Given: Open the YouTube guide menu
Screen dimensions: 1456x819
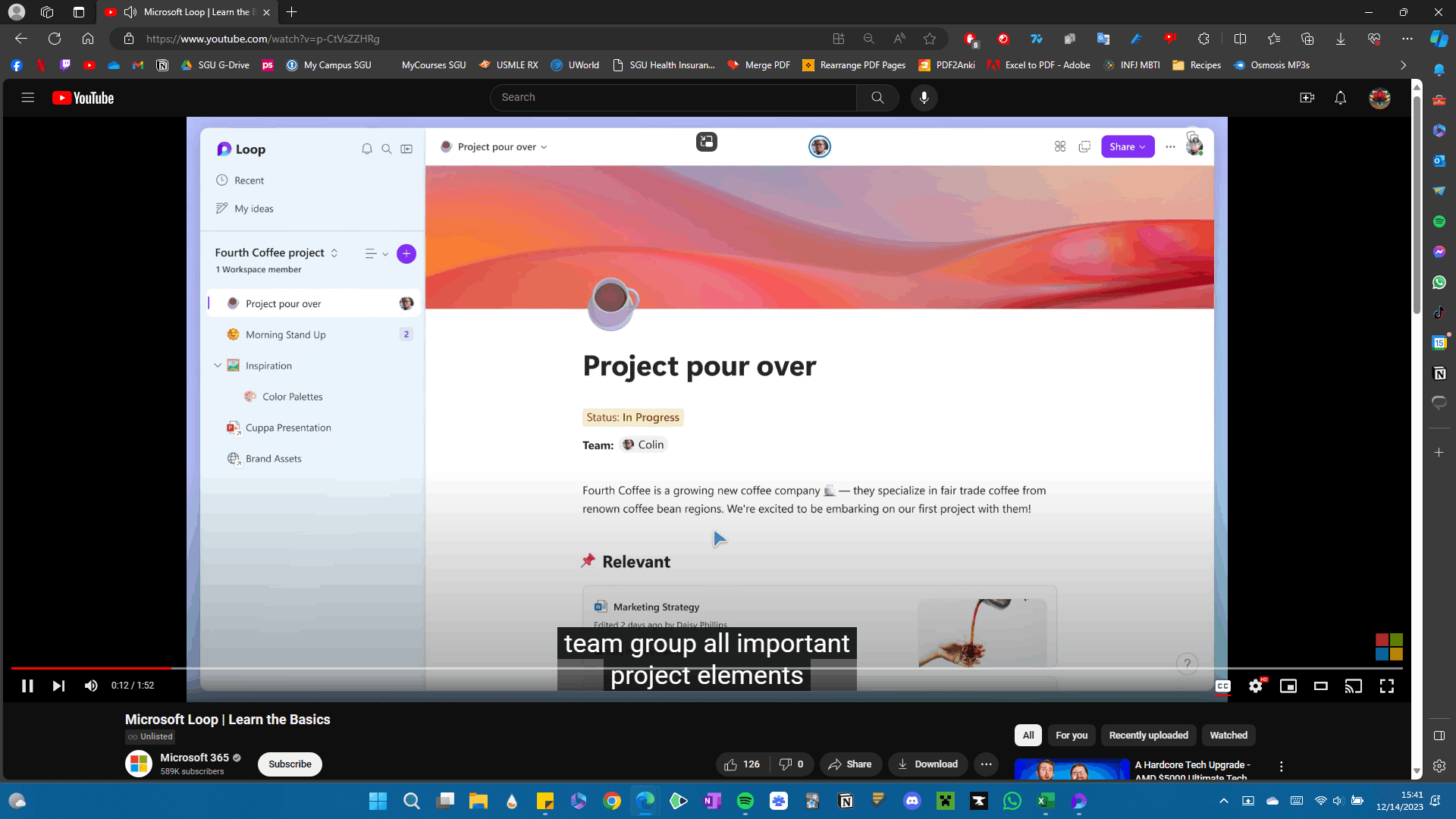Looking at the screenshot, I should (28, 97).
